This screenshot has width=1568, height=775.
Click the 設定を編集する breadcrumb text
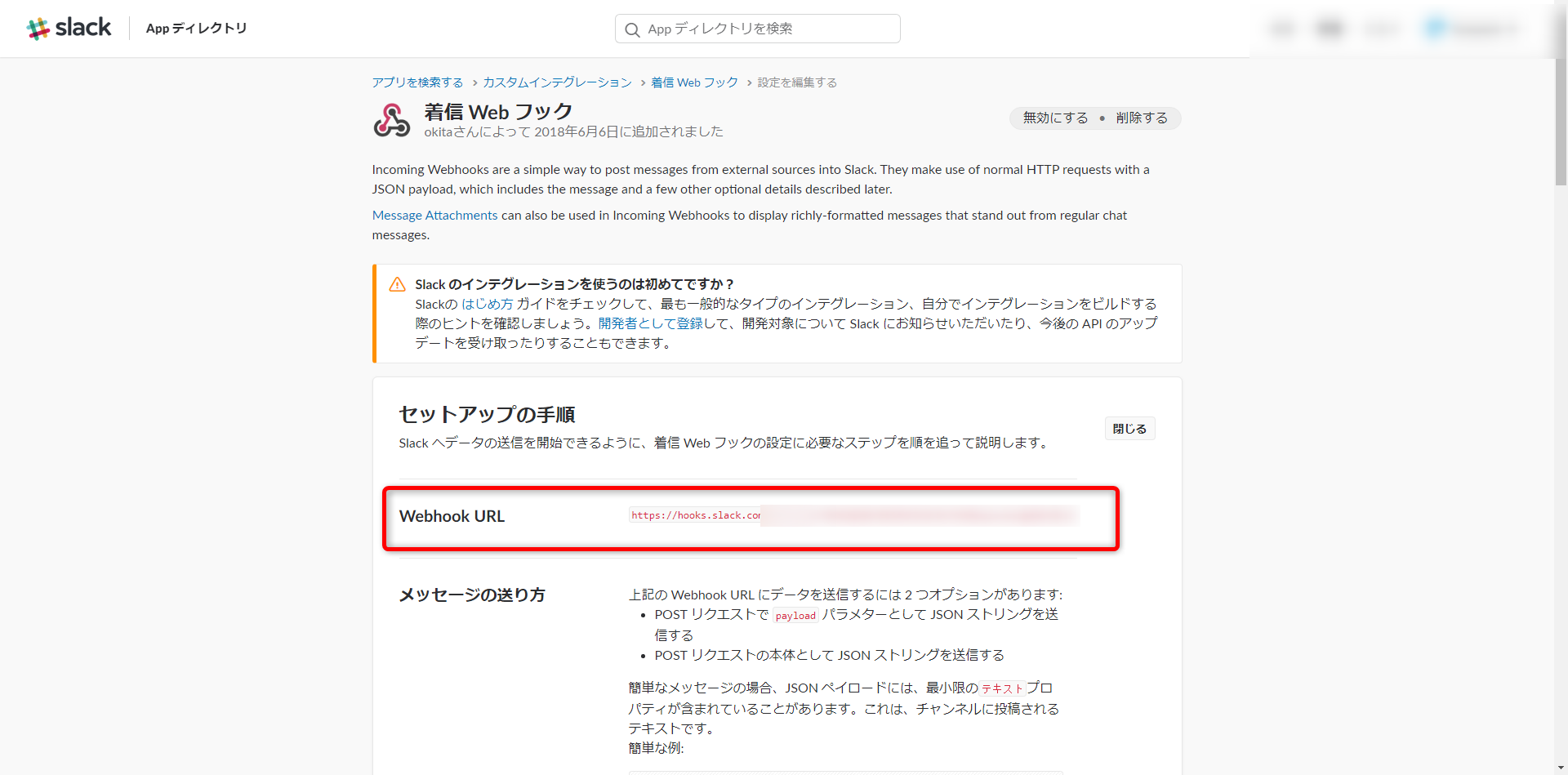(x=797, y=82)
